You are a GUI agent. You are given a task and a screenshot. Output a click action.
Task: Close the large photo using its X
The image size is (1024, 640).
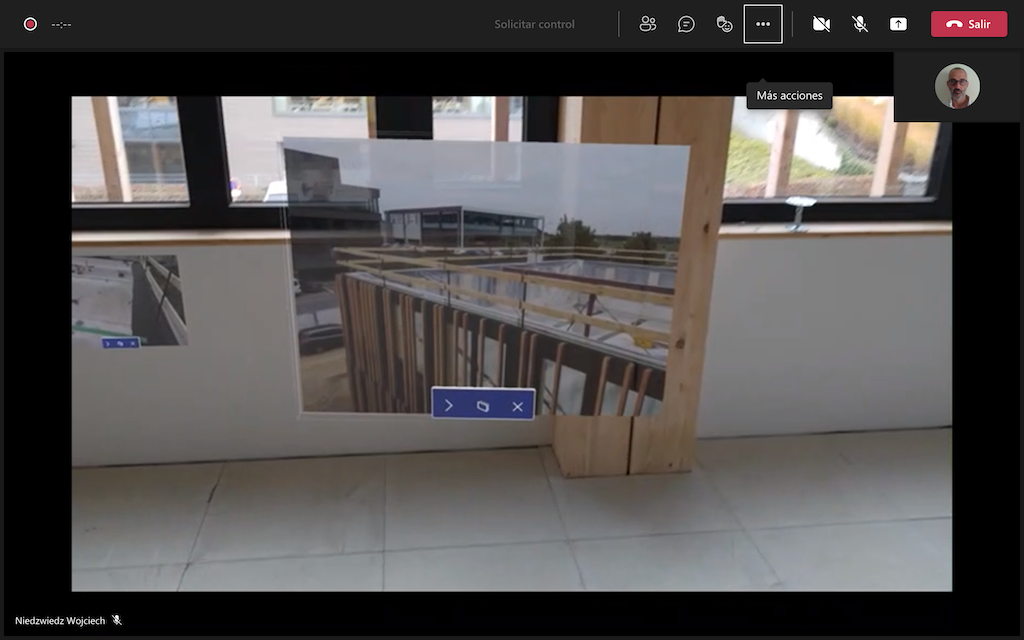pos(517,406)
